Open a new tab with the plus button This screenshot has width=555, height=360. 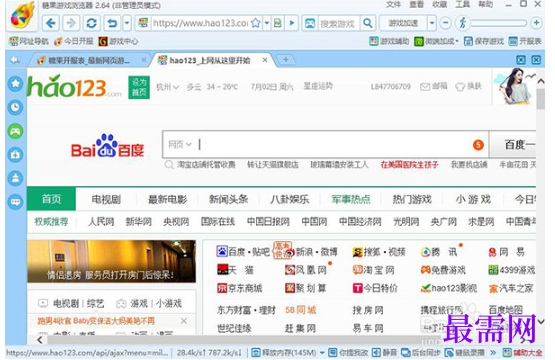pos(286,60)
